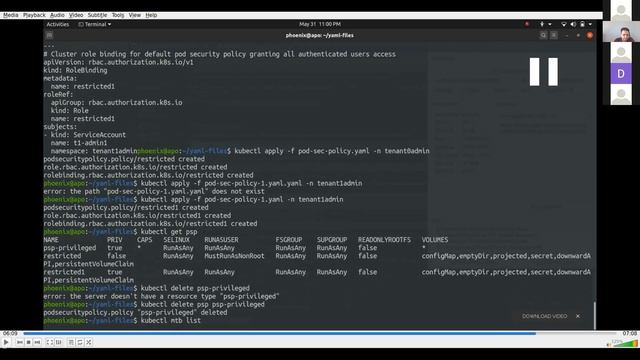Click the terminal title phoenix@apo: ~/yaml-files

(320, 36)
